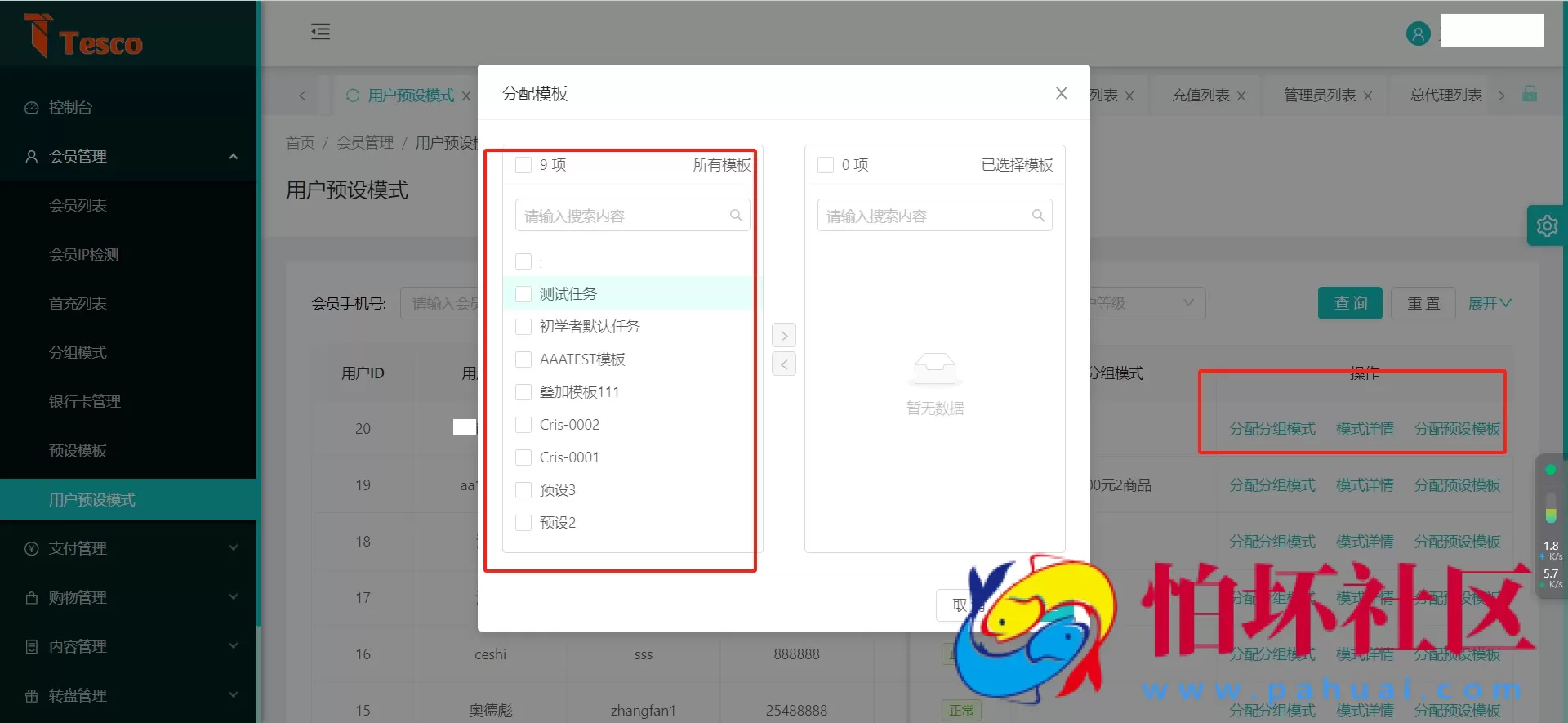Open the user avatar icon
The height and width of the screenshot is (723, 1568).
click(1418, 33)
